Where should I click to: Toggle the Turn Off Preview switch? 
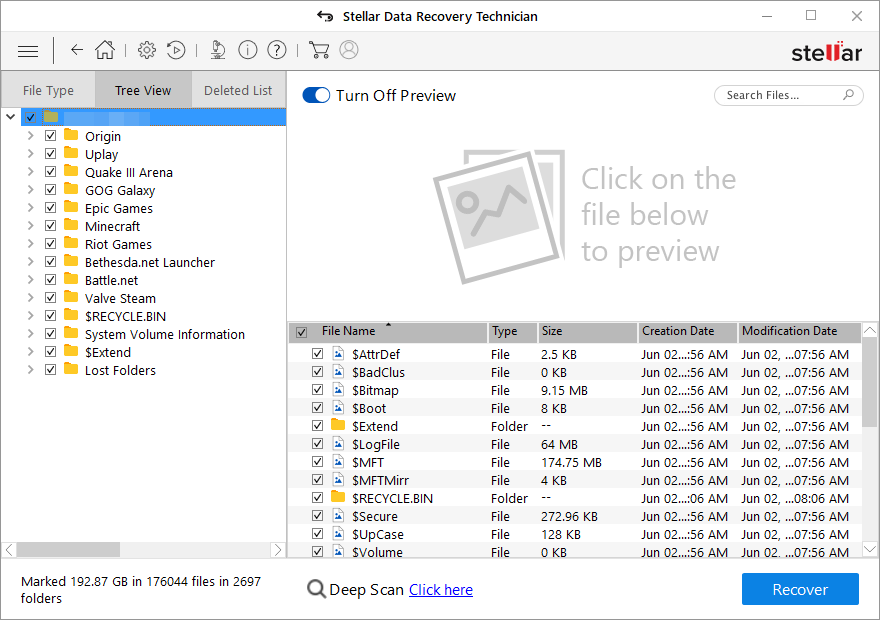(x=316, y=95)
